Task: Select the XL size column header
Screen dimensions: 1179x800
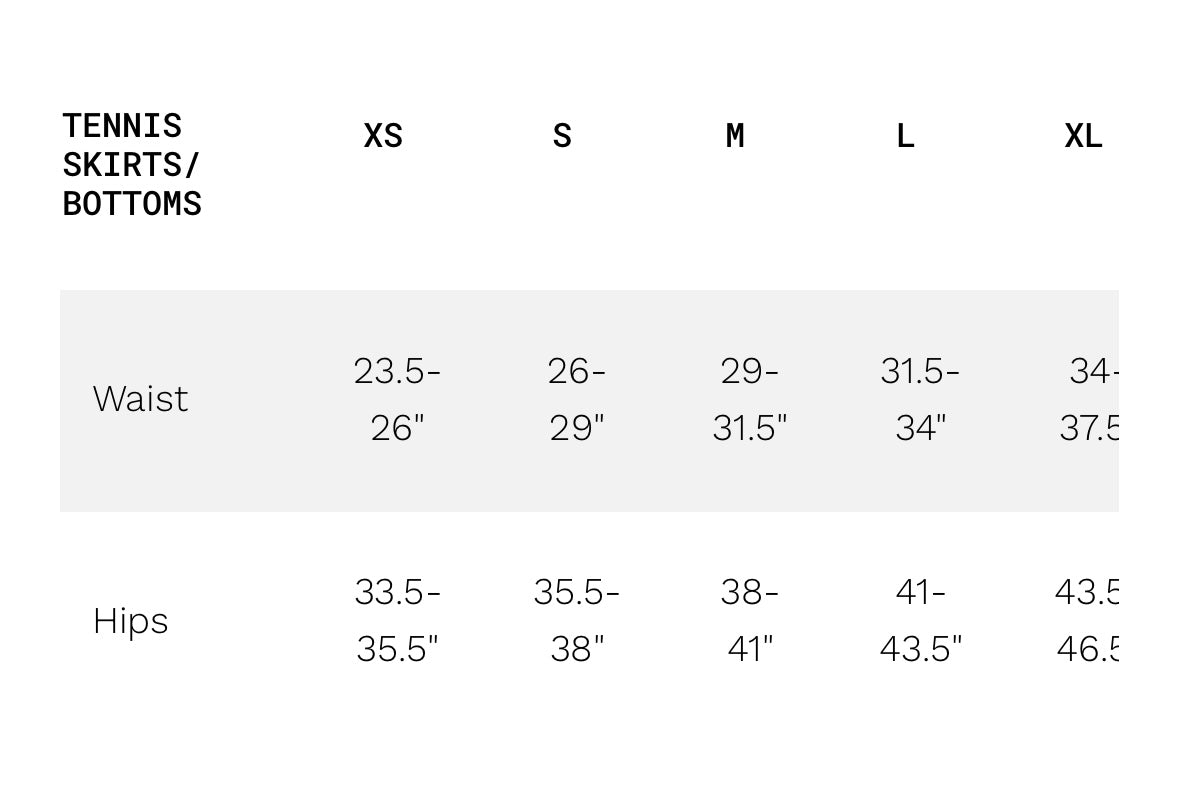Action: pyautogui.click(x=1084, y=136)
